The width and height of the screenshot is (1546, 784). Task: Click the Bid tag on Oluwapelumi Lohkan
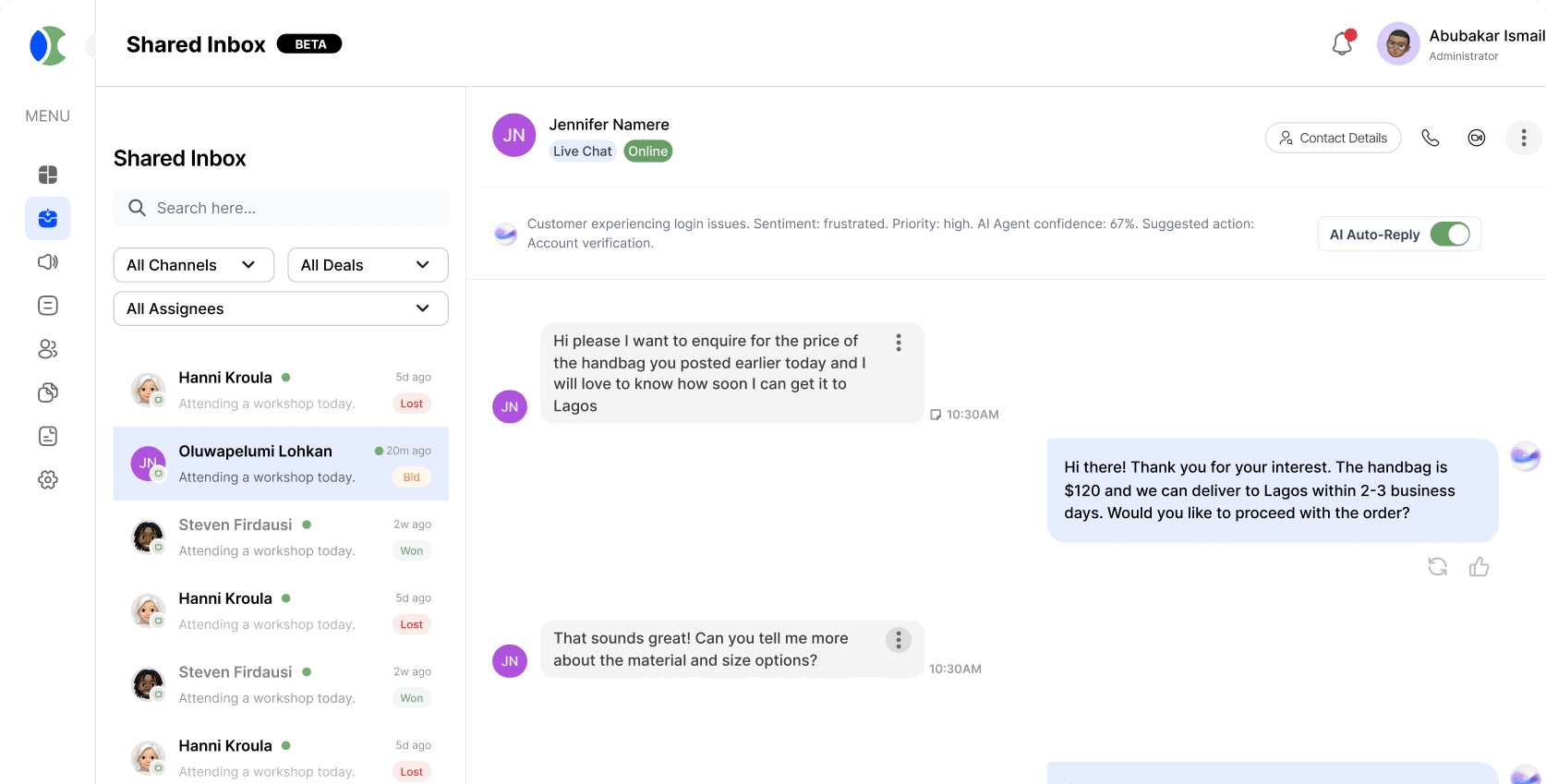pyautogui.click(x=412, y=477)
